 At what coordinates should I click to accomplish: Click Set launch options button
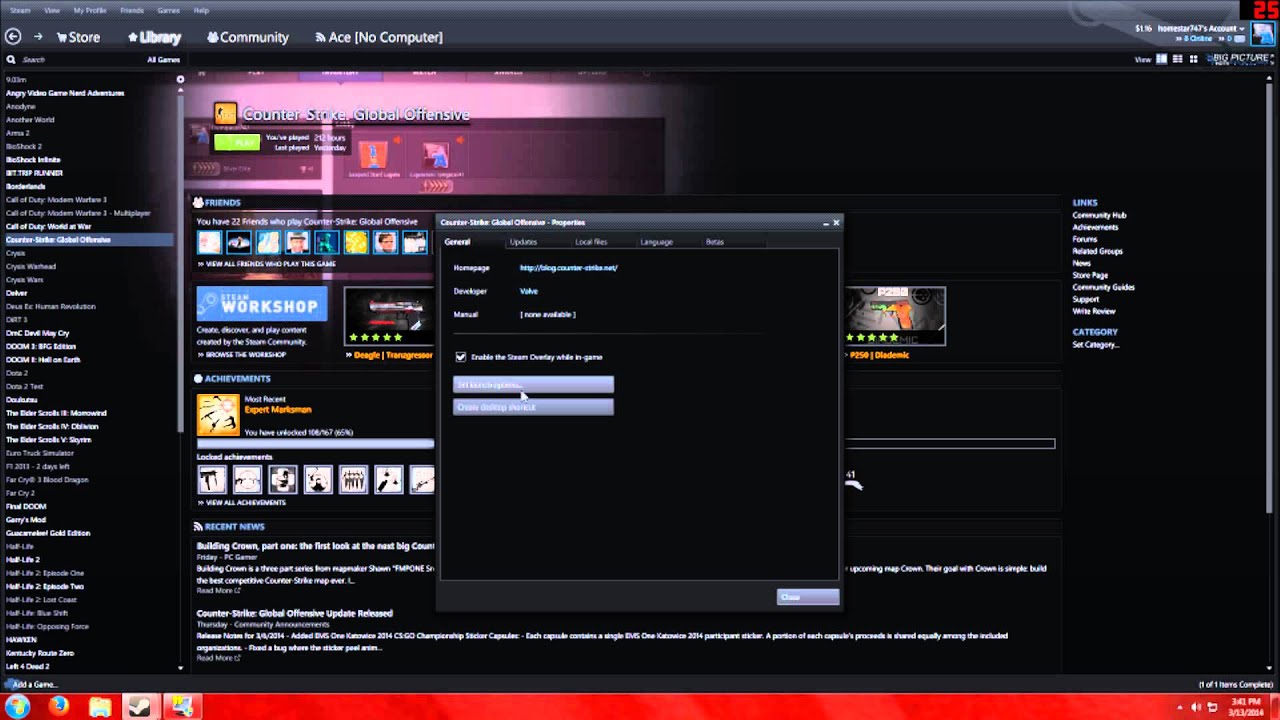533,385
